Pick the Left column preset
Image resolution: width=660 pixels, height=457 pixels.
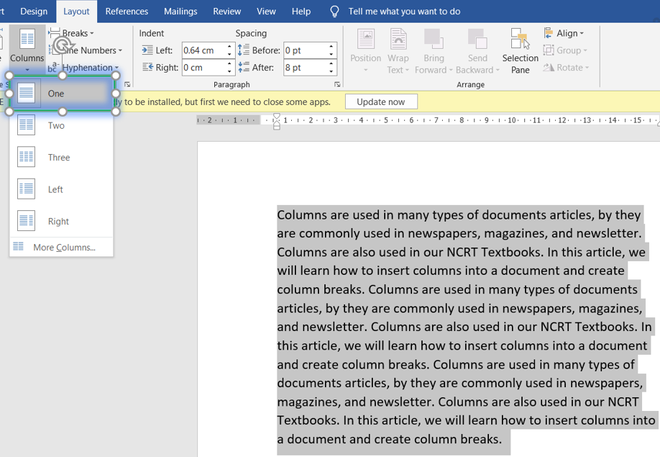coord(55,190)
